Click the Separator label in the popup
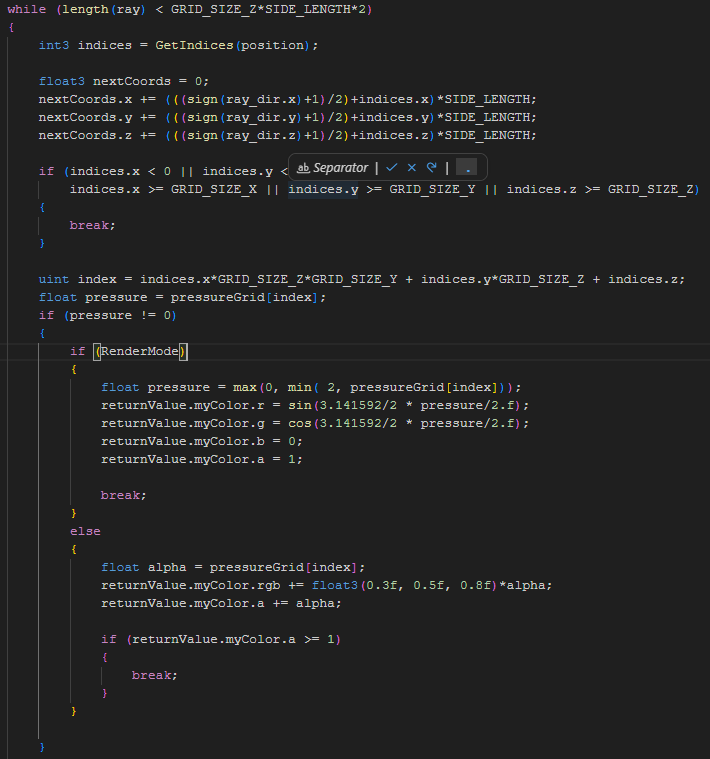Image resolution: width=710 pixels, height=759 pixels. pyautogui.click(x=340, y=168)
